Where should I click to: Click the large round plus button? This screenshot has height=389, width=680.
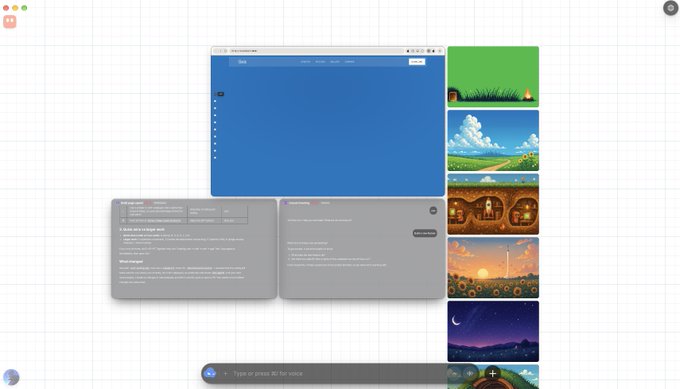point(492,373)
